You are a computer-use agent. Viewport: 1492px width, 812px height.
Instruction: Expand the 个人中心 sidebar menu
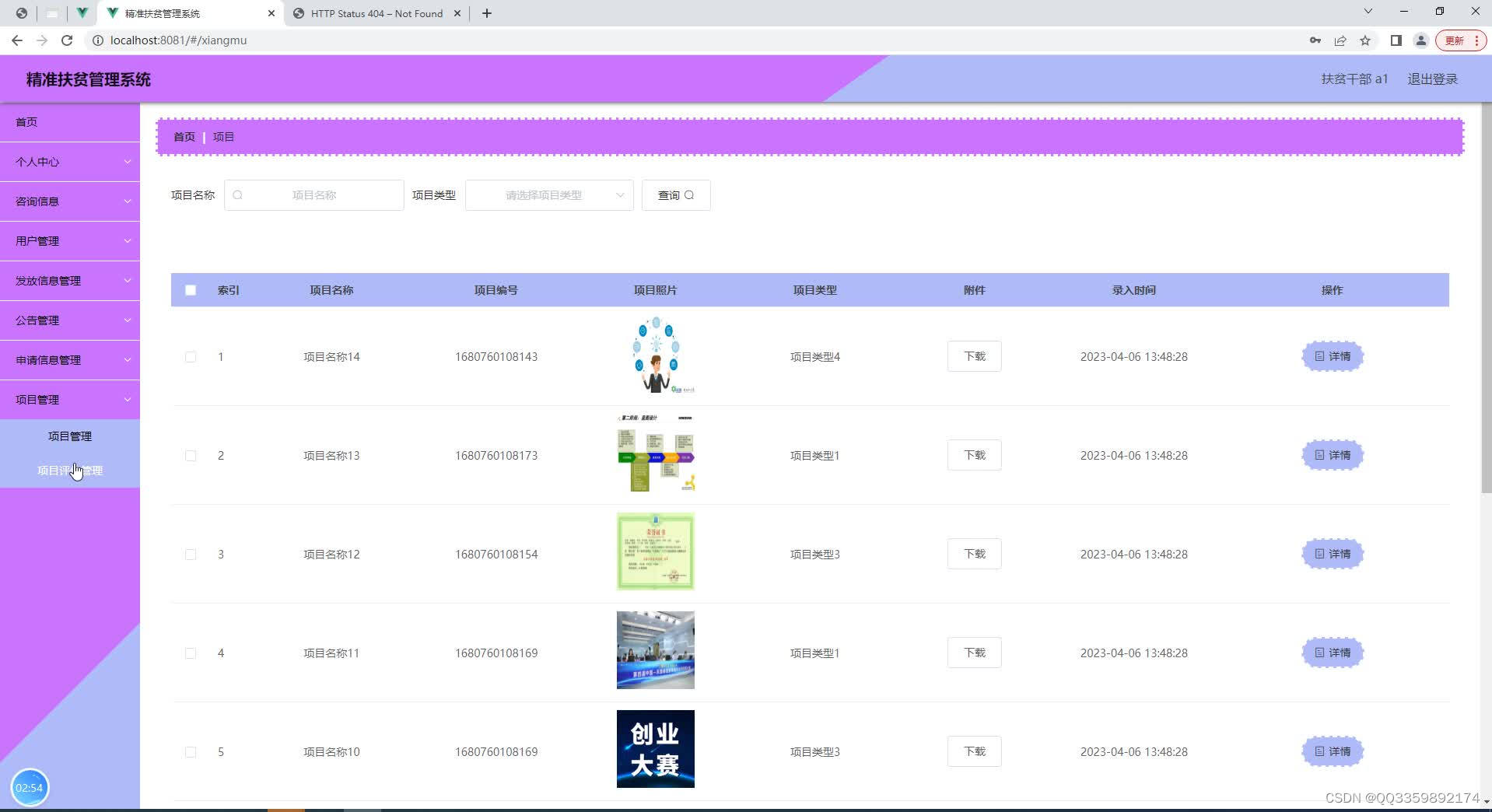pyautogui.click(x=70, y=162)
